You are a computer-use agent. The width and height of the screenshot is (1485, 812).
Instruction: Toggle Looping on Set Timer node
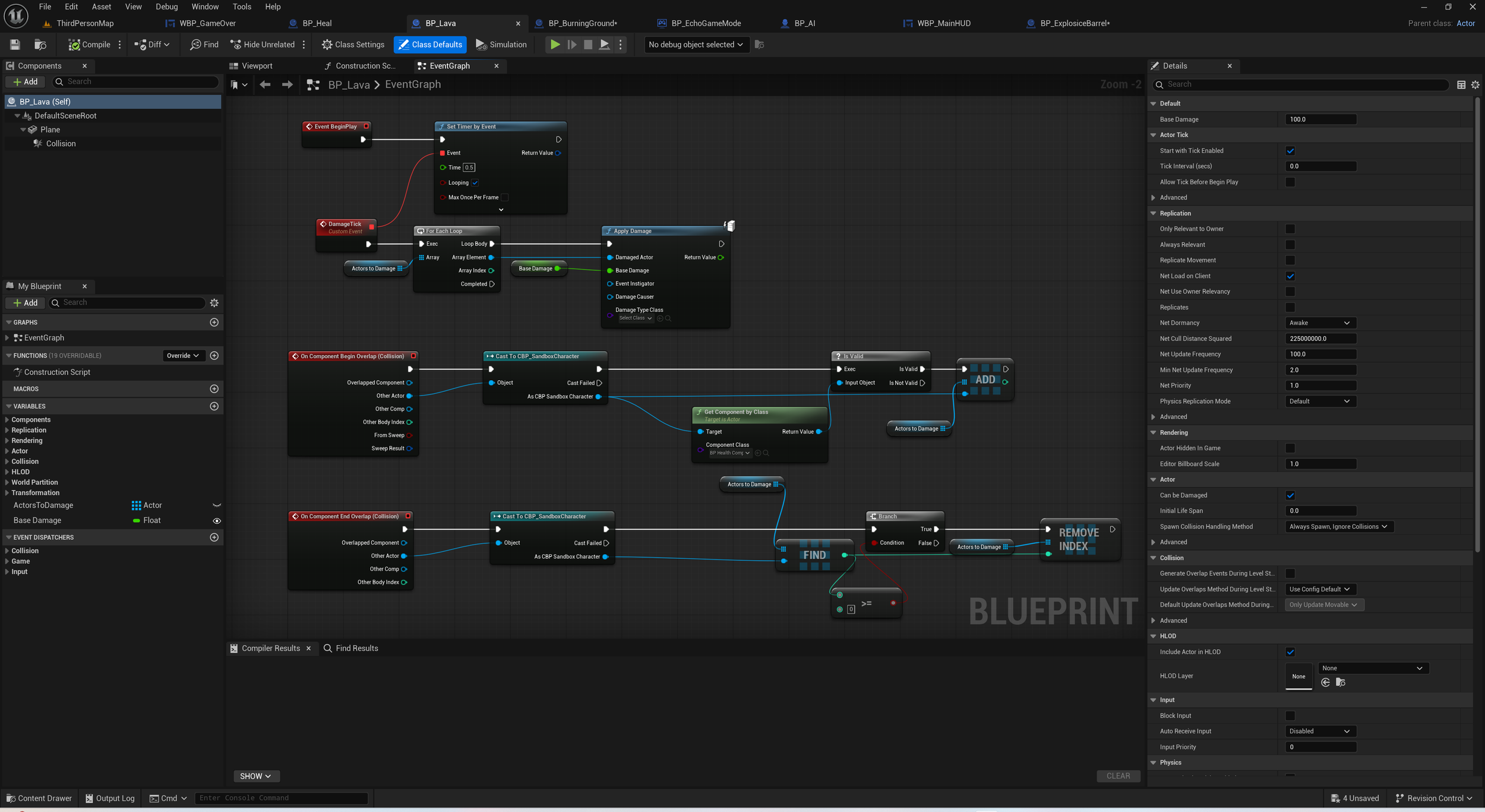point(475,183)
